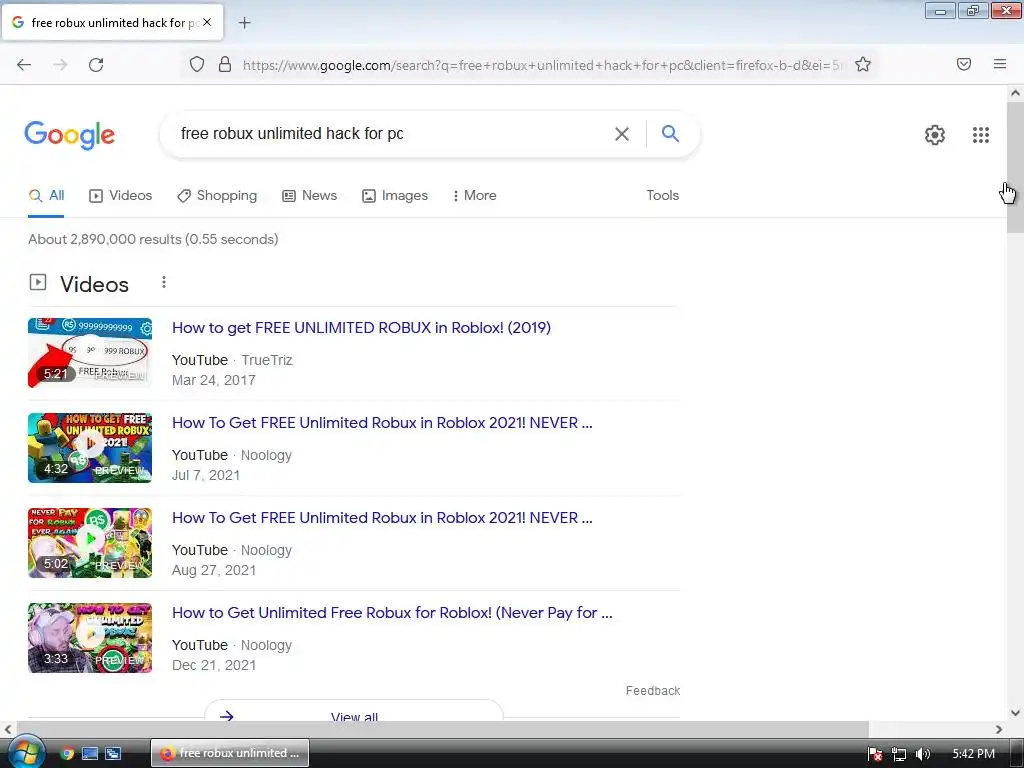Open volume speaker tray icon
Screen dimensions: 1024x768
tap(922, 754)
